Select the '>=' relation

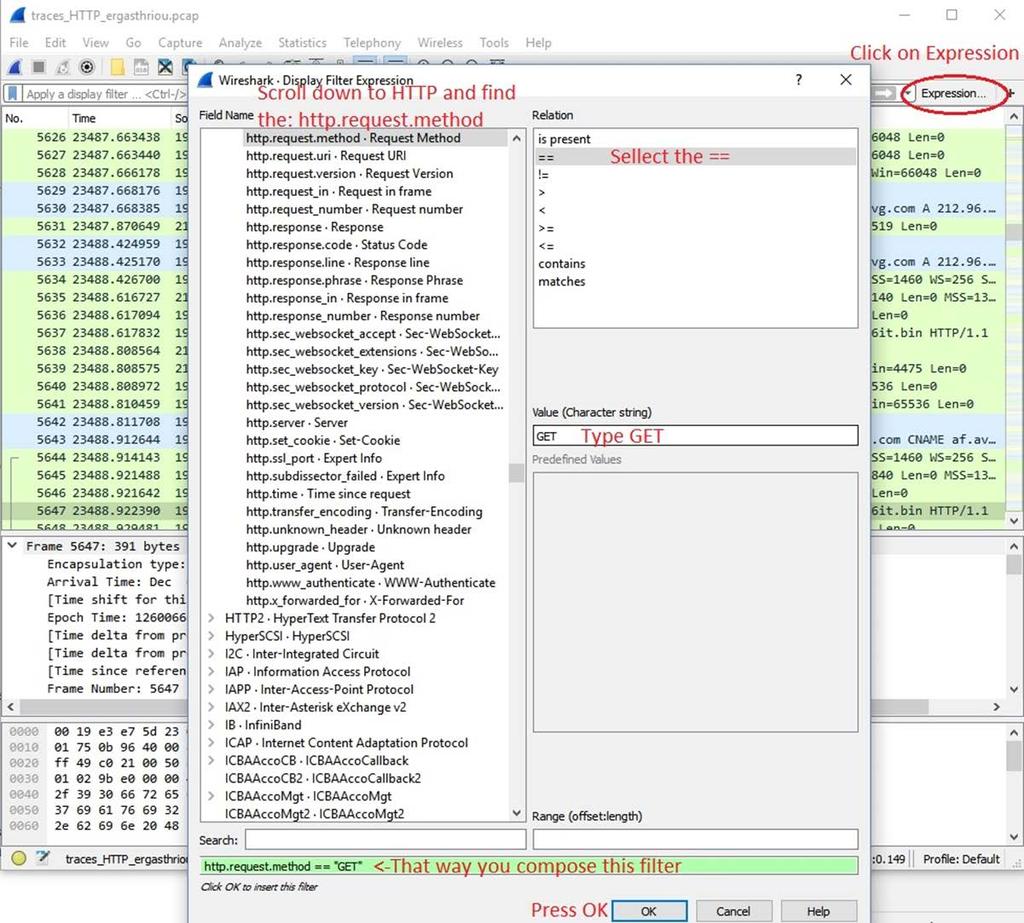[x=696, y=228]
